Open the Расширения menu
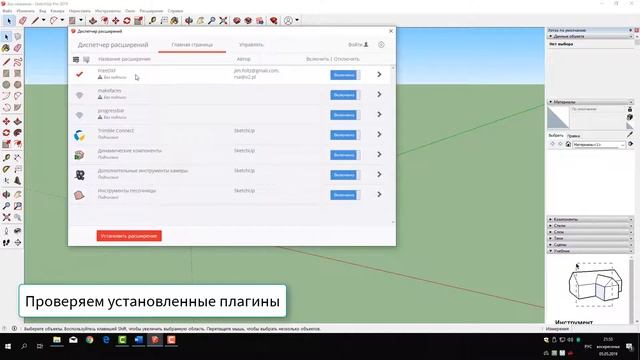 (151, 11)
